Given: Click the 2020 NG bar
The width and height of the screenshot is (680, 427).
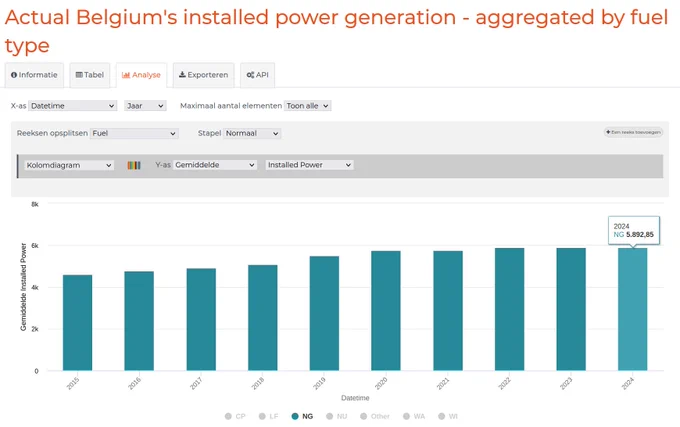Looking at the screenshot, I should [386, 311].
